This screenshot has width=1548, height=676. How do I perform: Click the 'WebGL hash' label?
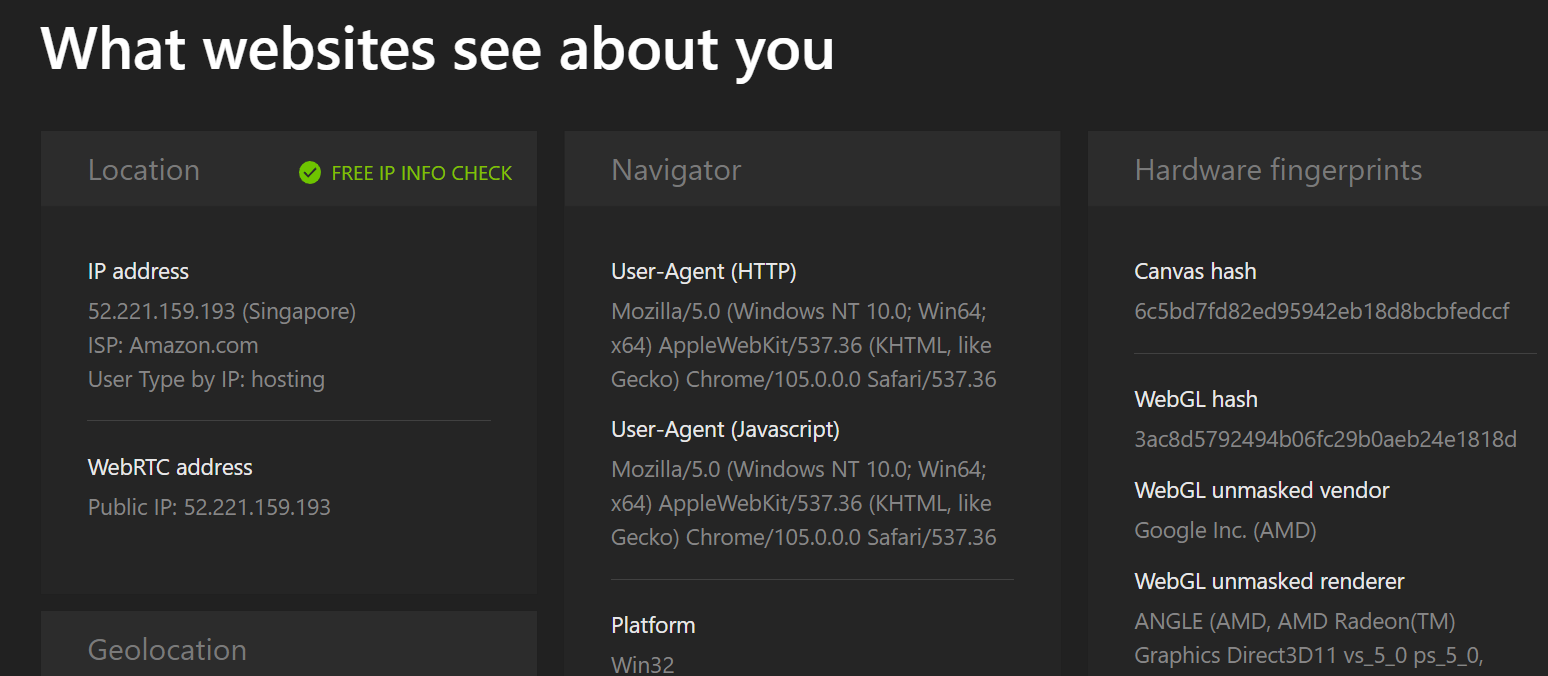[x=1196, y=399]
